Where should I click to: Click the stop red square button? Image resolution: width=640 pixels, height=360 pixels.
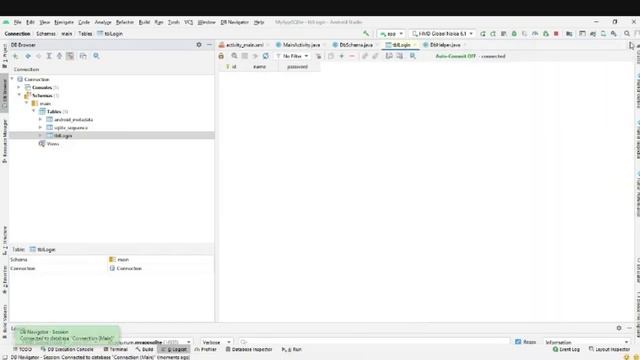(556, 33)
